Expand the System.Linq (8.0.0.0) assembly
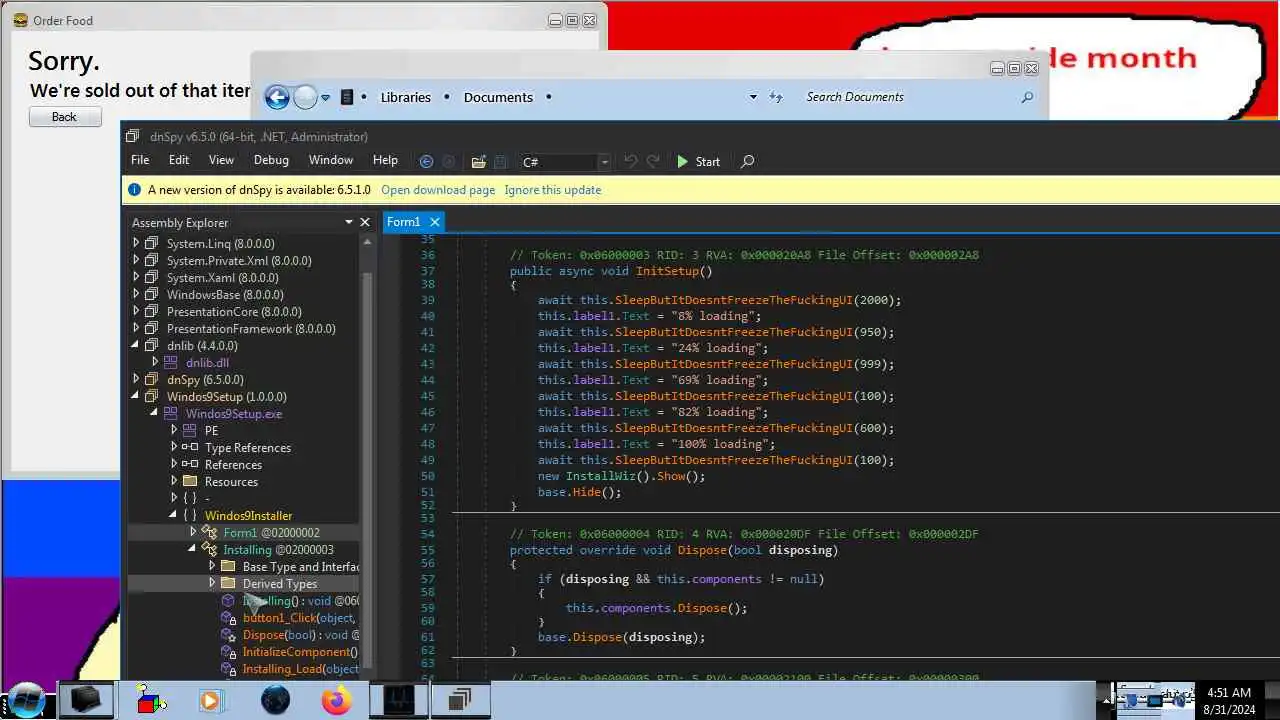This screenshot has height=720, width=1280. tap(137, 243)
